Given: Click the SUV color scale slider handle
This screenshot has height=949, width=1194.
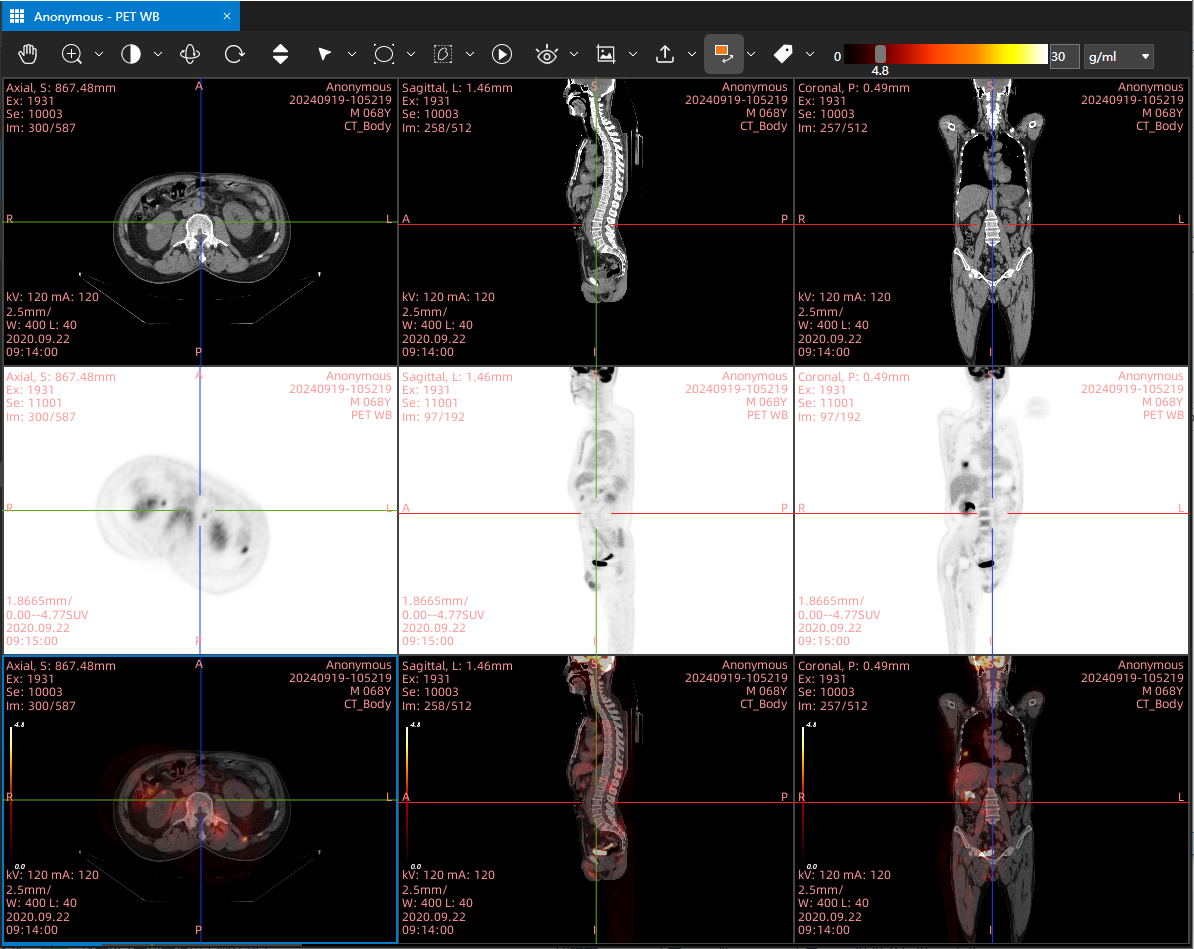Looking at the screenshot, I should tap(880, 54).
